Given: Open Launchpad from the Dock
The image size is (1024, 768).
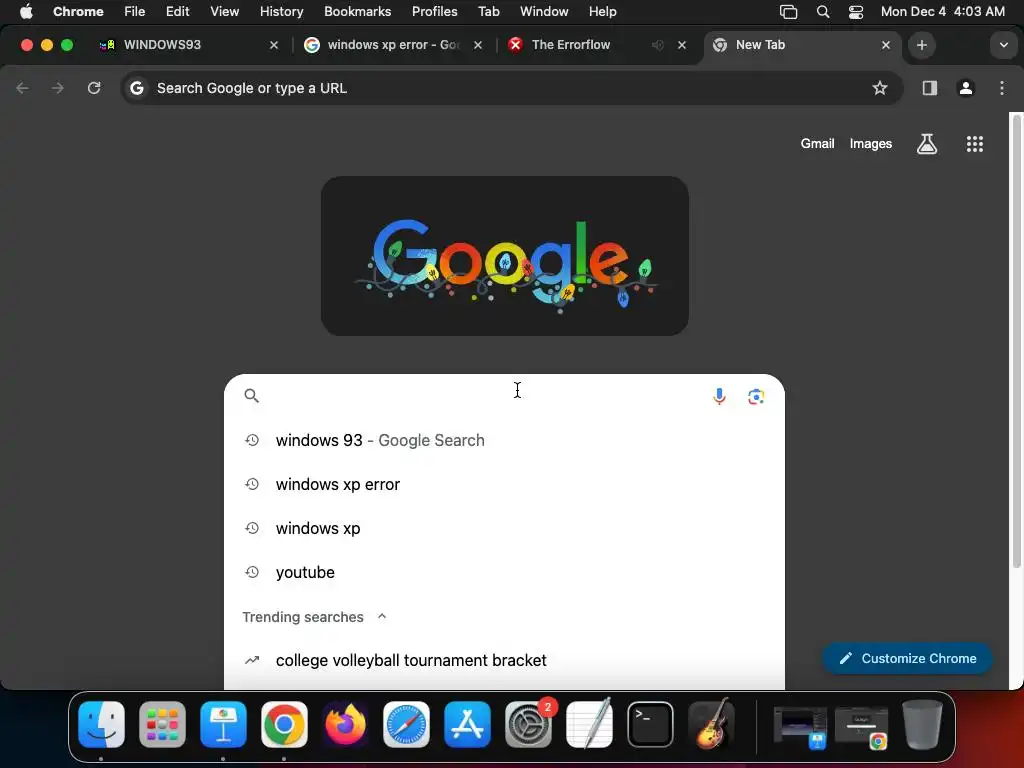Looking at the screenshot, I should point(162,724).
